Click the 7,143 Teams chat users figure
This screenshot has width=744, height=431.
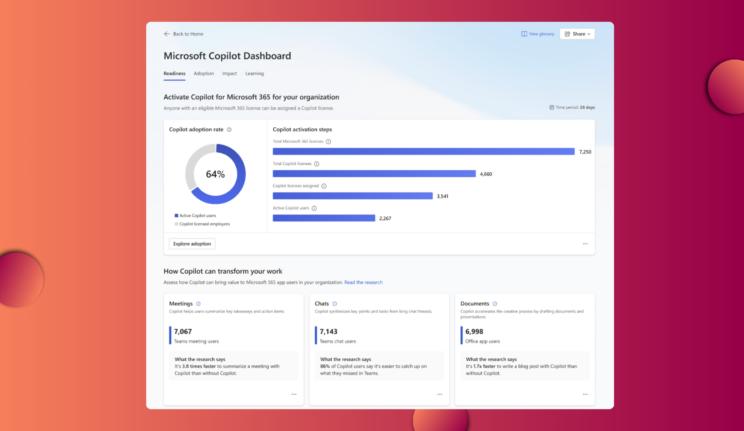click(x=328, y=332)
